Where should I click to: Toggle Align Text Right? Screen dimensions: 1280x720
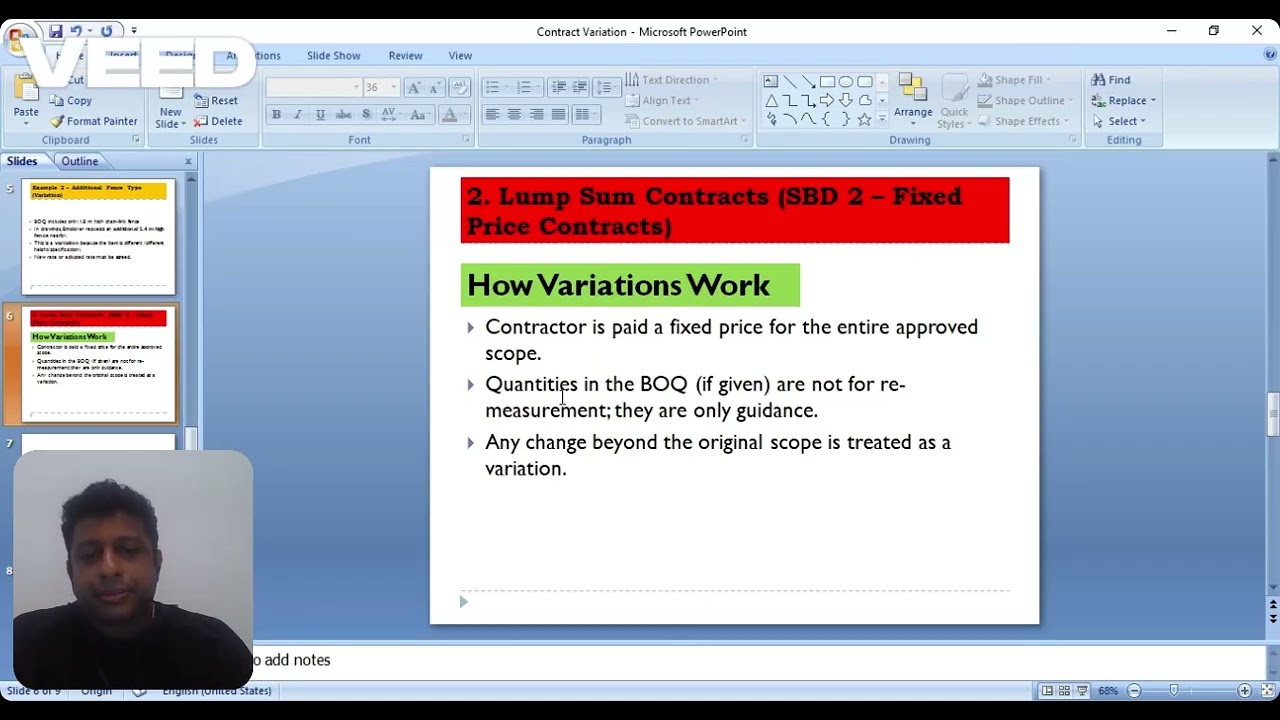click(x=536, y=115)
